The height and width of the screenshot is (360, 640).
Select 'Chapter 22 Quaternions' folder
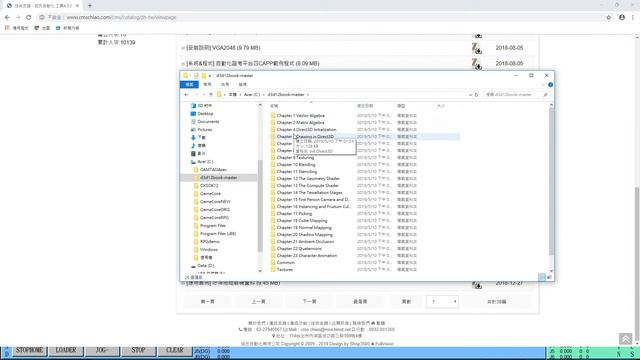(x=296, y=249)
